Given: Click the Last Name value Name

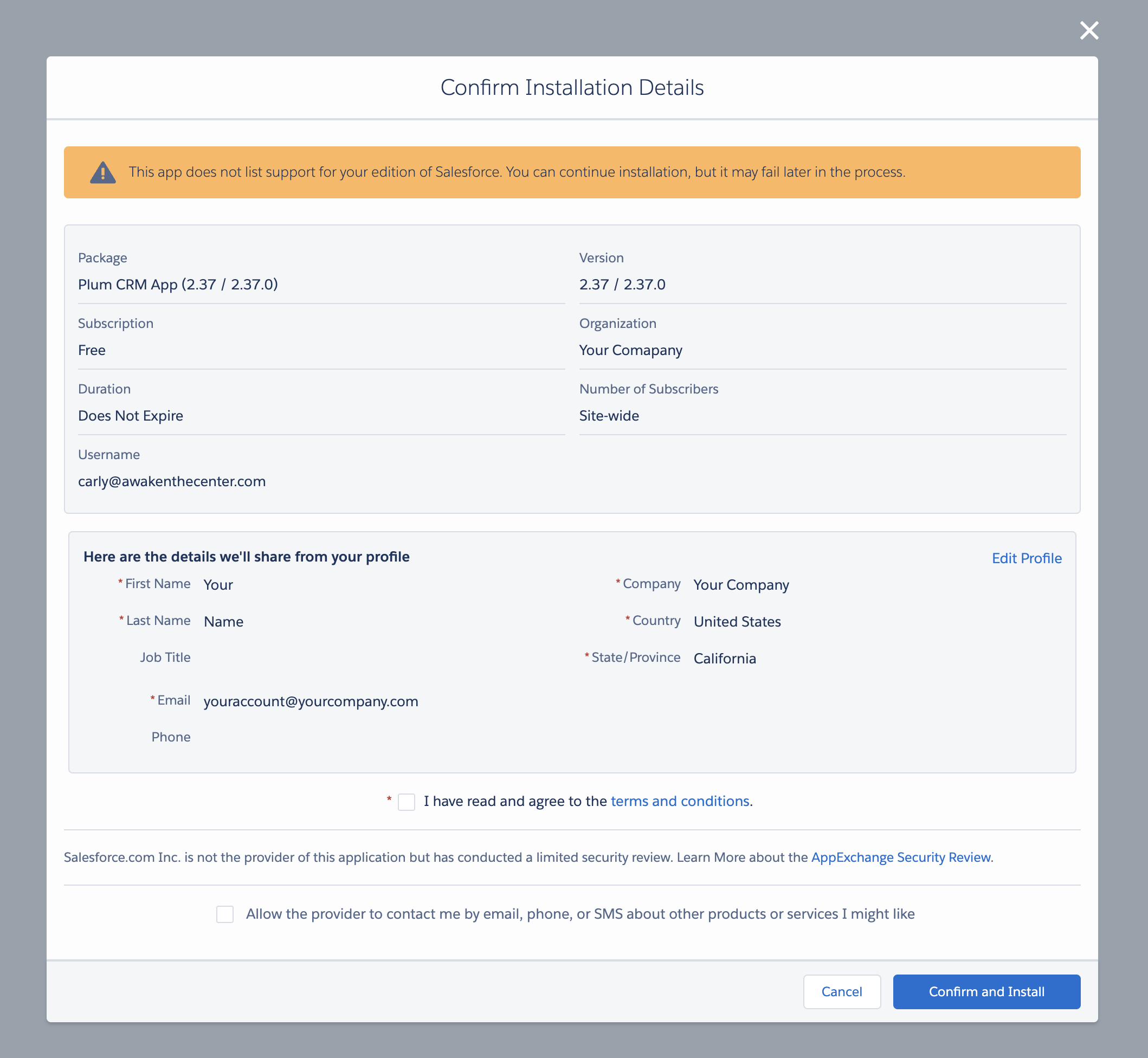Looking at the screenshot, I should 223,622.
